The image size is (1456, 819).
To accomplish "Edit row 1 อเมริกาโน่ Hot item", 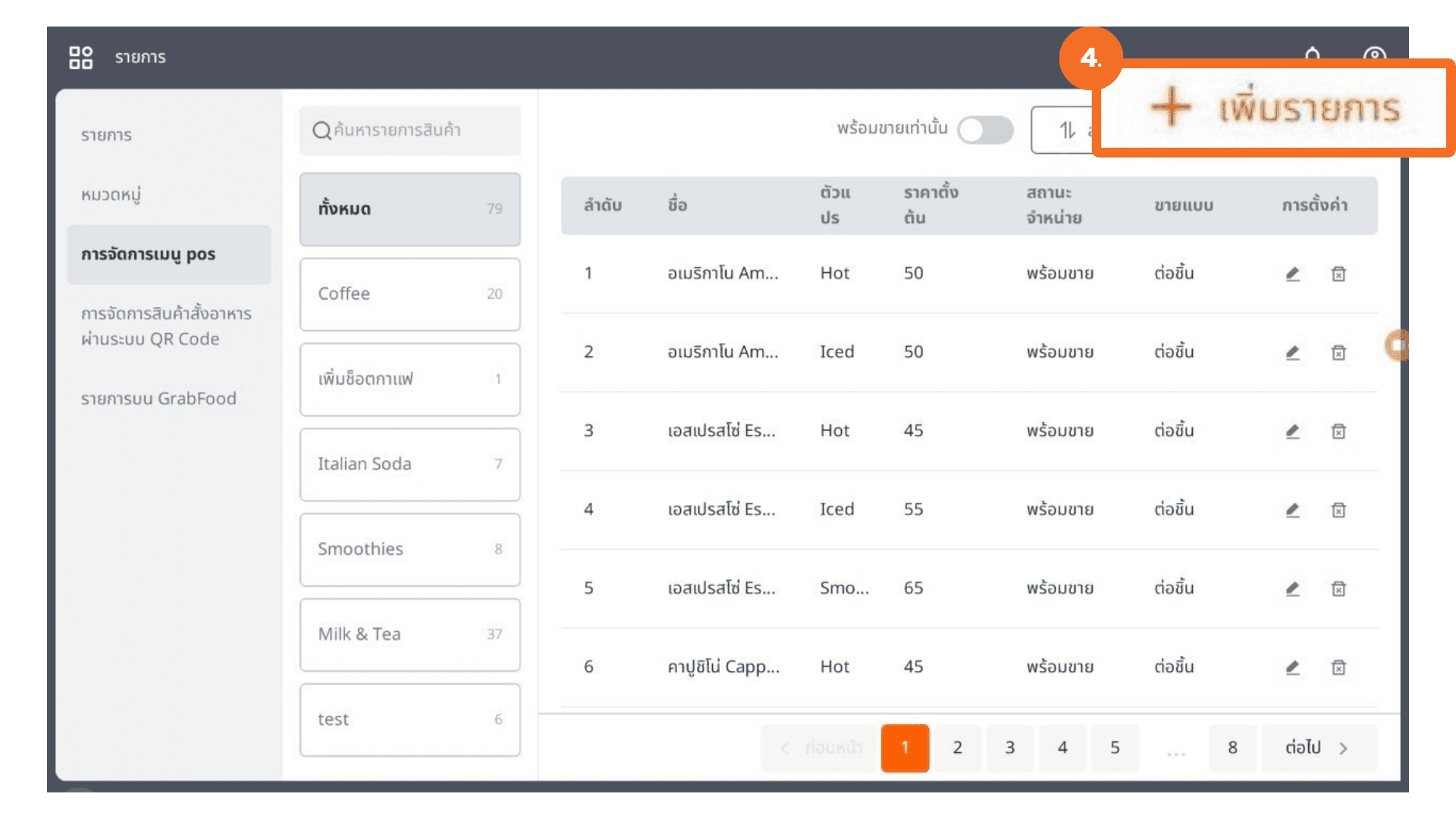I will coord(1292,274).
